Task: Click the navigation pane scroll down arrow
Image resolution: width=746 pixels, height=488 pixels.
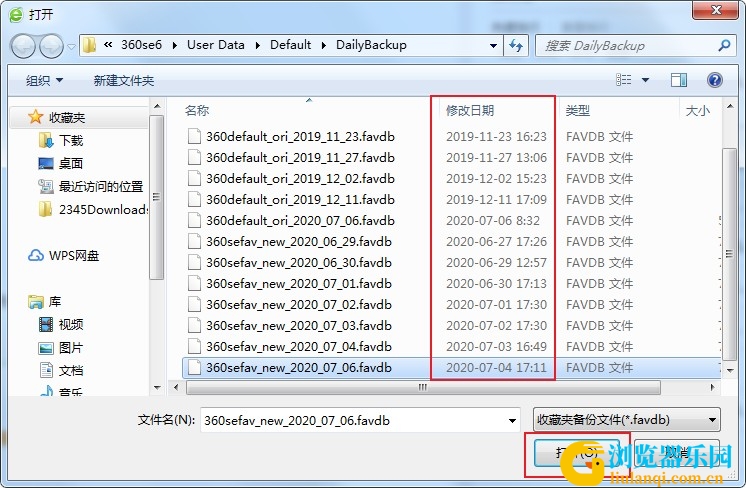Action: pos(157,388)
